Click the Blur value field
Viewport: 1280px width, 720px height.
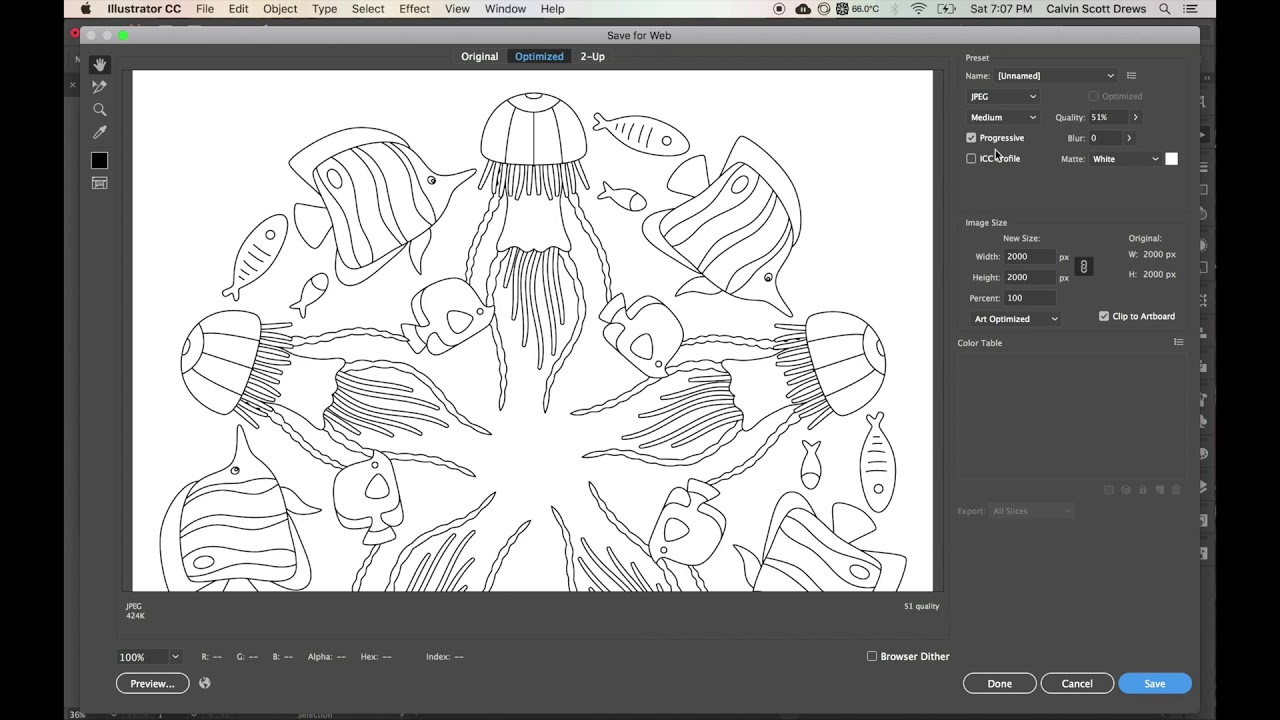(x=1105, y=138)
